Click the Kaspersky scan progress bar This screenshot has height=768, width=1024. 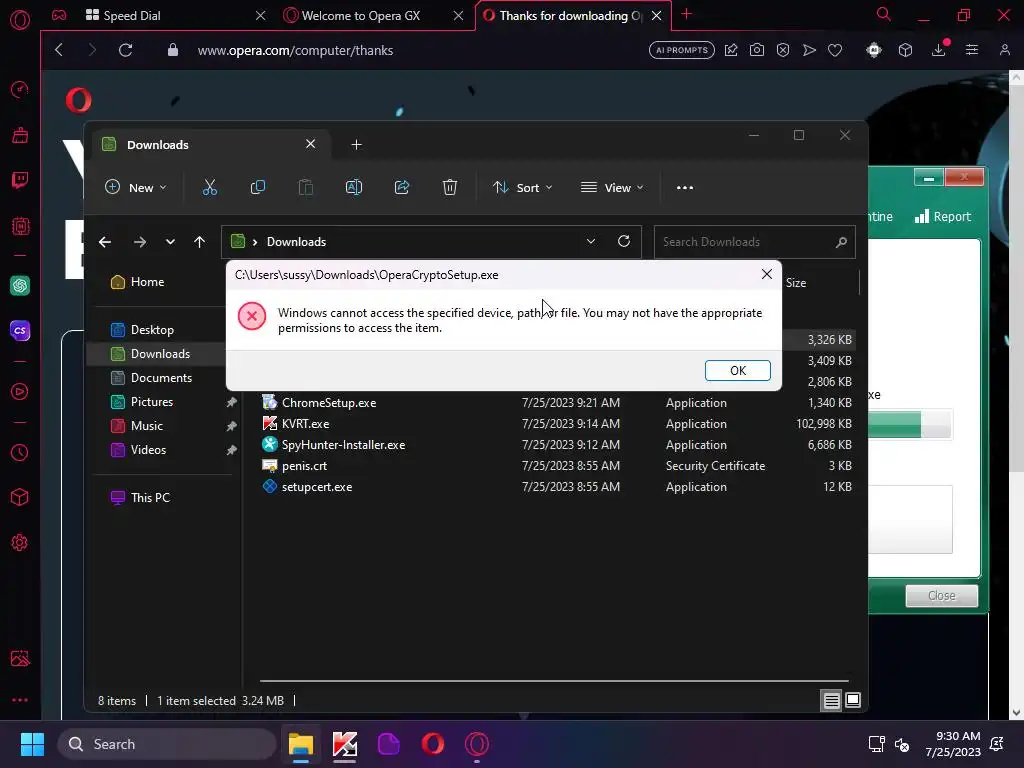pos(910,424)
